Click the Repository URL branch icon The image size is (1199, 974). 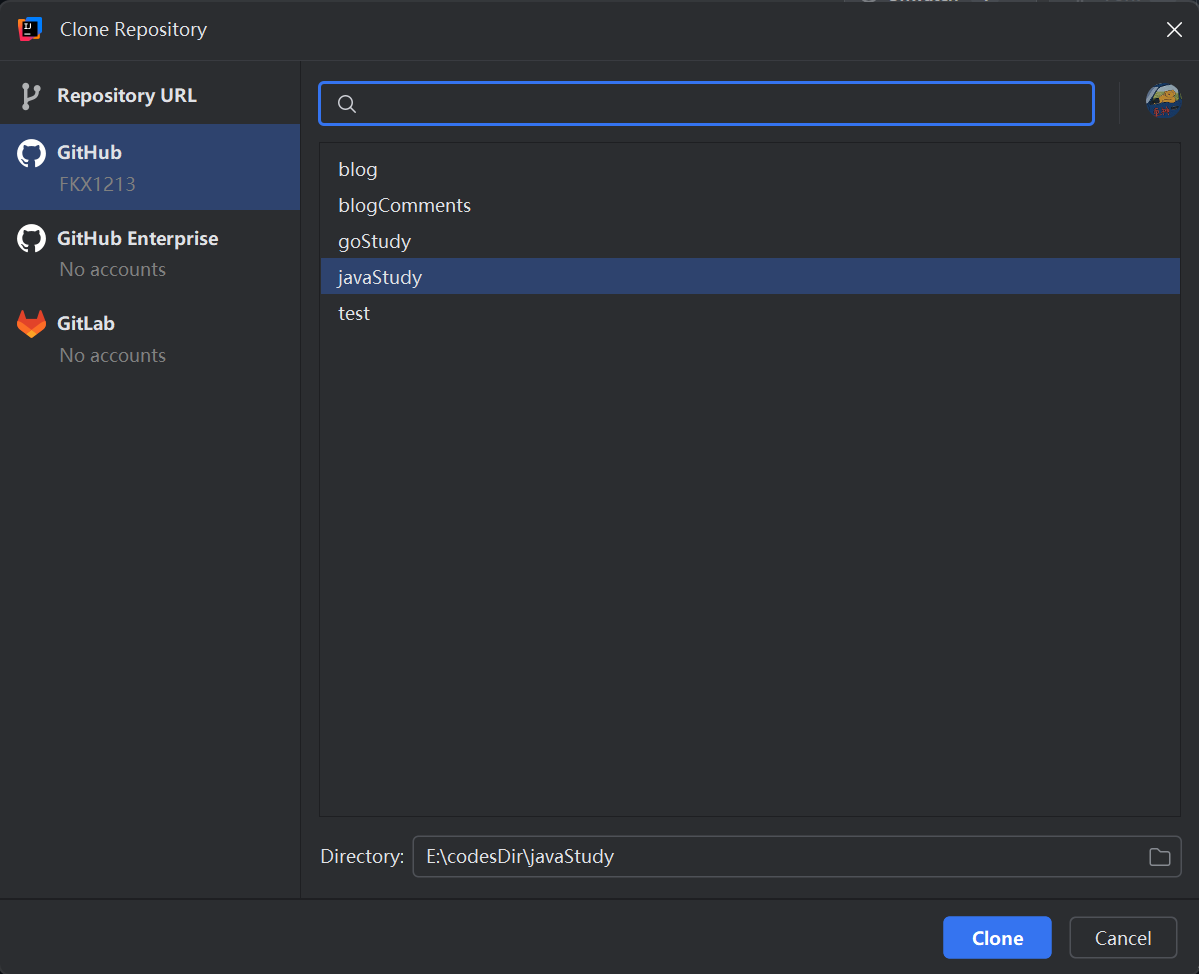coord(31,96)
